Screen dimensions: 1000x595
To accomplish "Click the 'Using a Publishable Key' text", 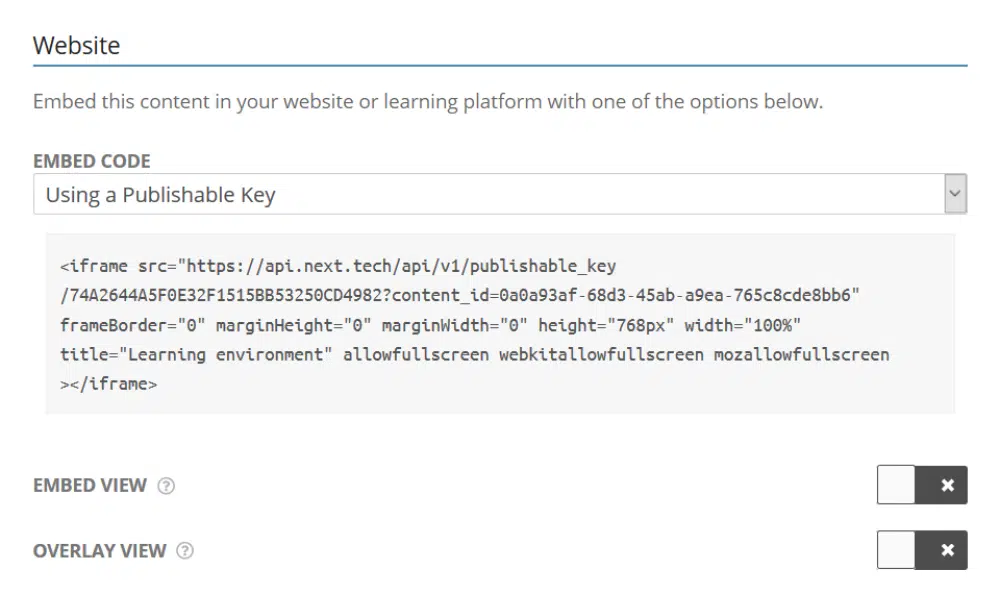I will pyautogui.click(x=160, y=195).
